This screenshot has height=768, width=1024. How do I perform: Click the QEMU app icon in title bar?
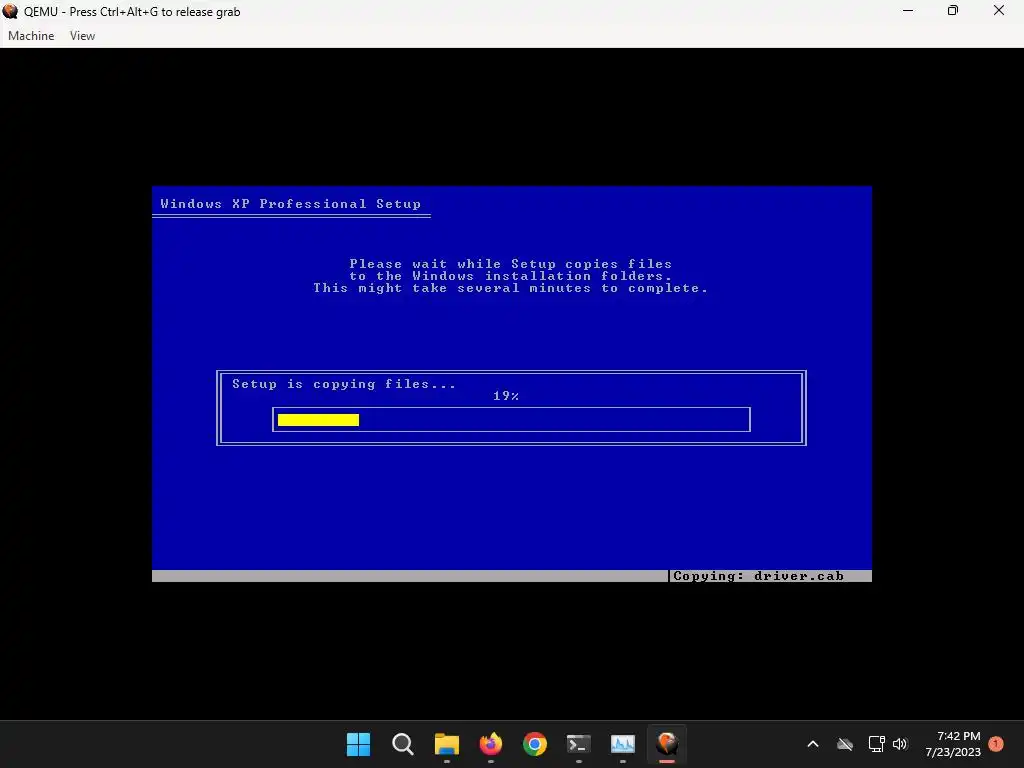10,11
